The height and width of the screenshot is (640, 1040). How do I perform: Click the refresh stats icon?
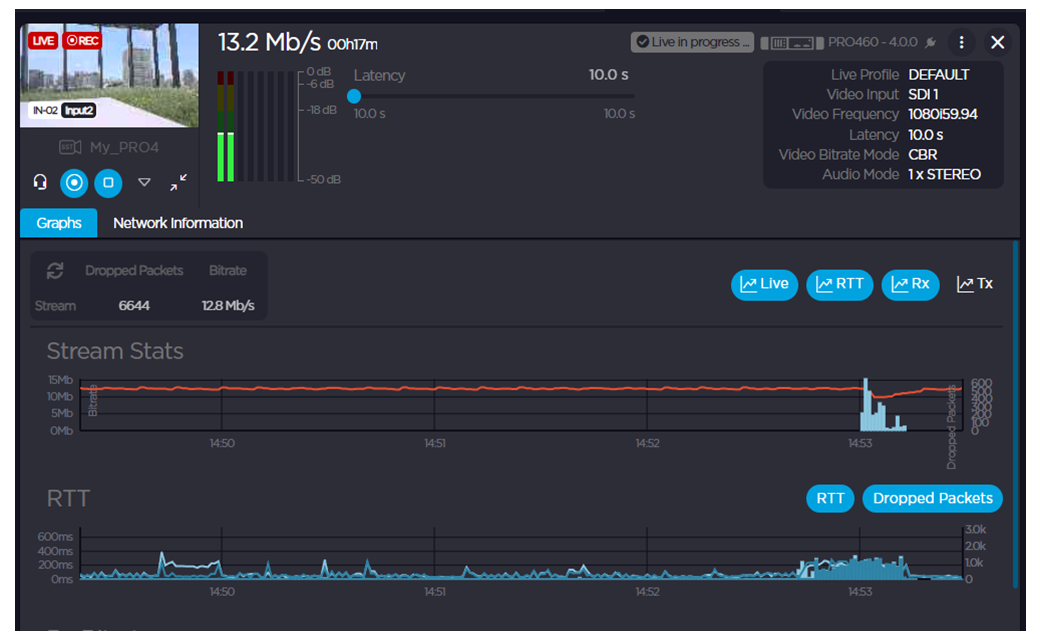point(55,271)
